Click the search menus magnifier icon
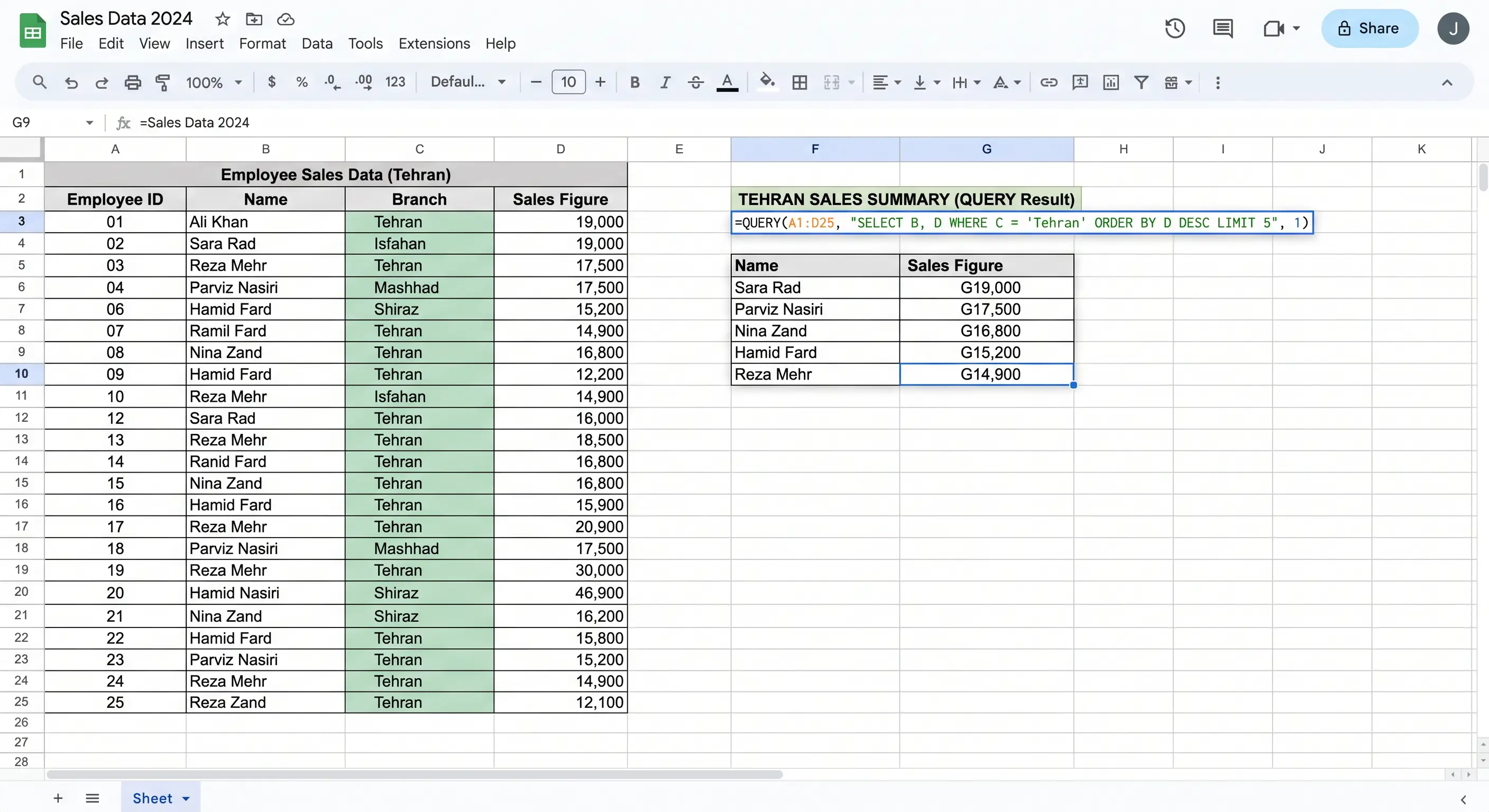Screen dimensions: 1489x812 pyautogui.click(x=39, y=82)
